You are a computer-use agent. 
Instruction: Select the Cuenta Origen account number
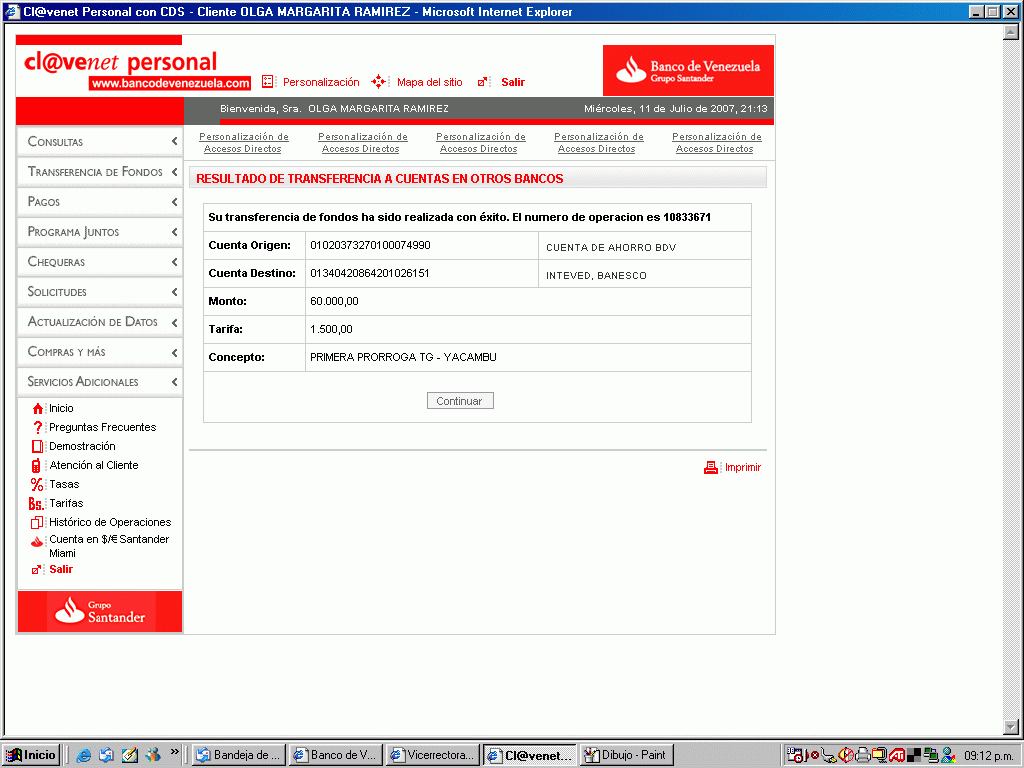point(370,246)
